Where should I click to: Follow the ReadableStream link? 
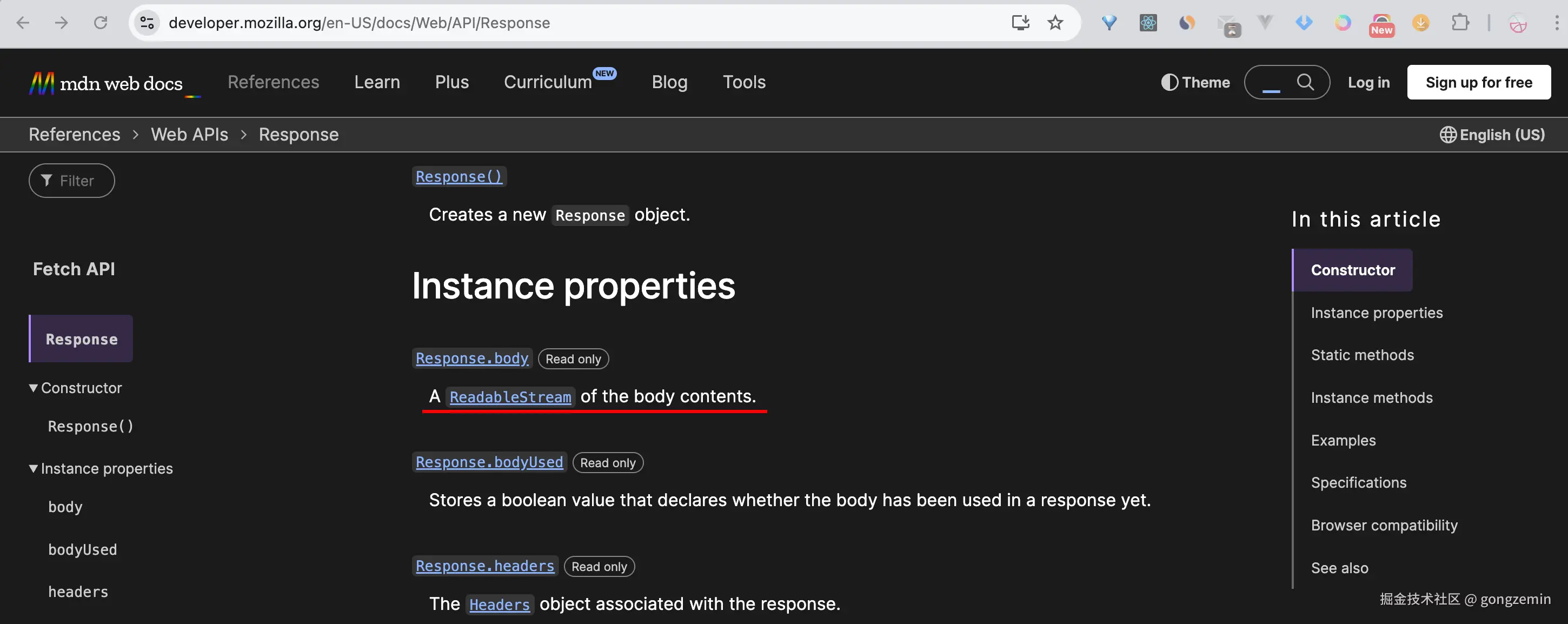510,397
